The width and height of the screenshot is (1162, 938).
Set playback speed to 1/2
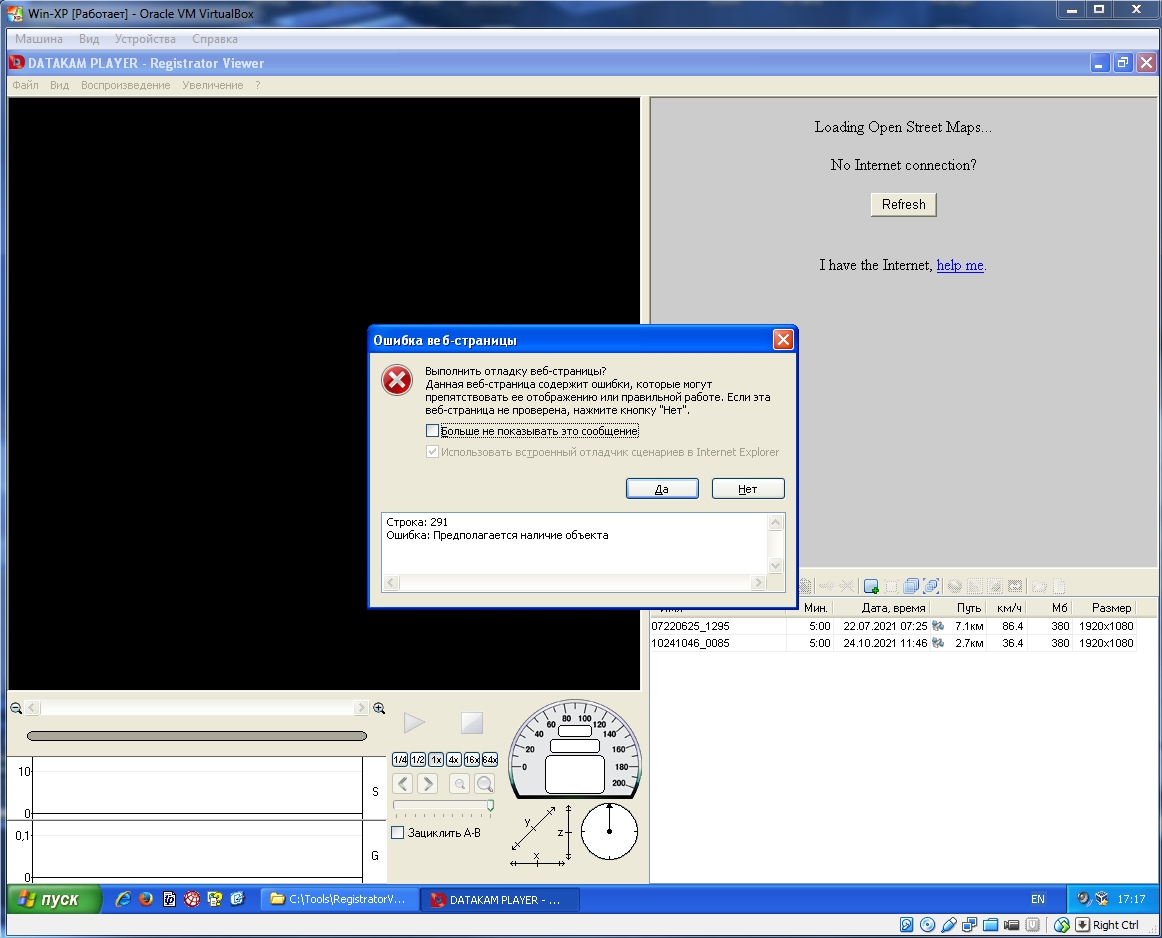click(417, 759)
